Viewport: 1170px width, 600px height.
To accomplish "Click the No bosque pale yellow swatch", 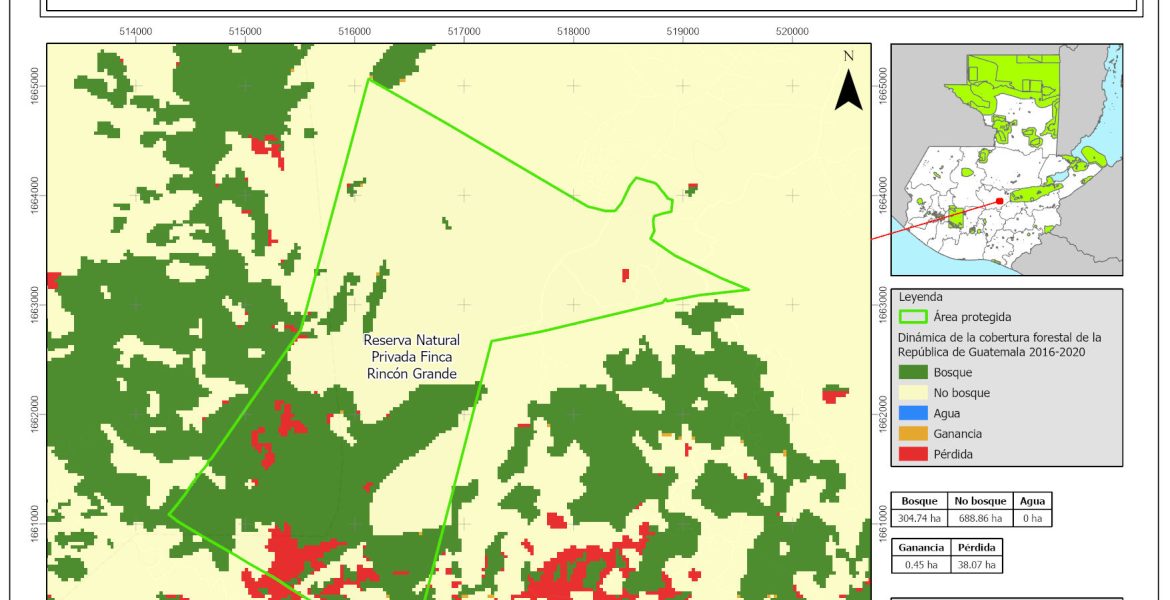I will (x=914, y=393).
